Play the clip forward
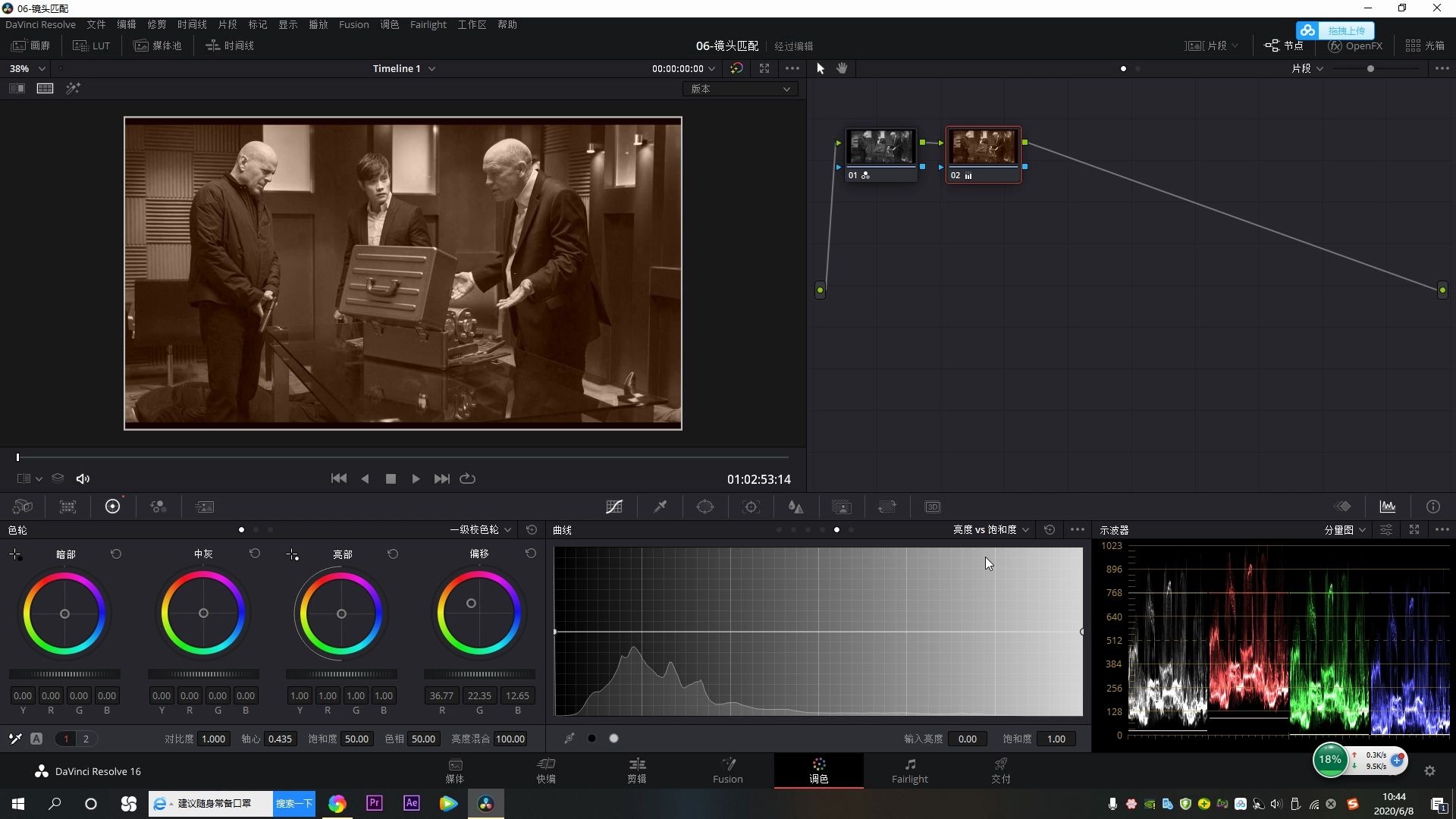 pos(416,479)
